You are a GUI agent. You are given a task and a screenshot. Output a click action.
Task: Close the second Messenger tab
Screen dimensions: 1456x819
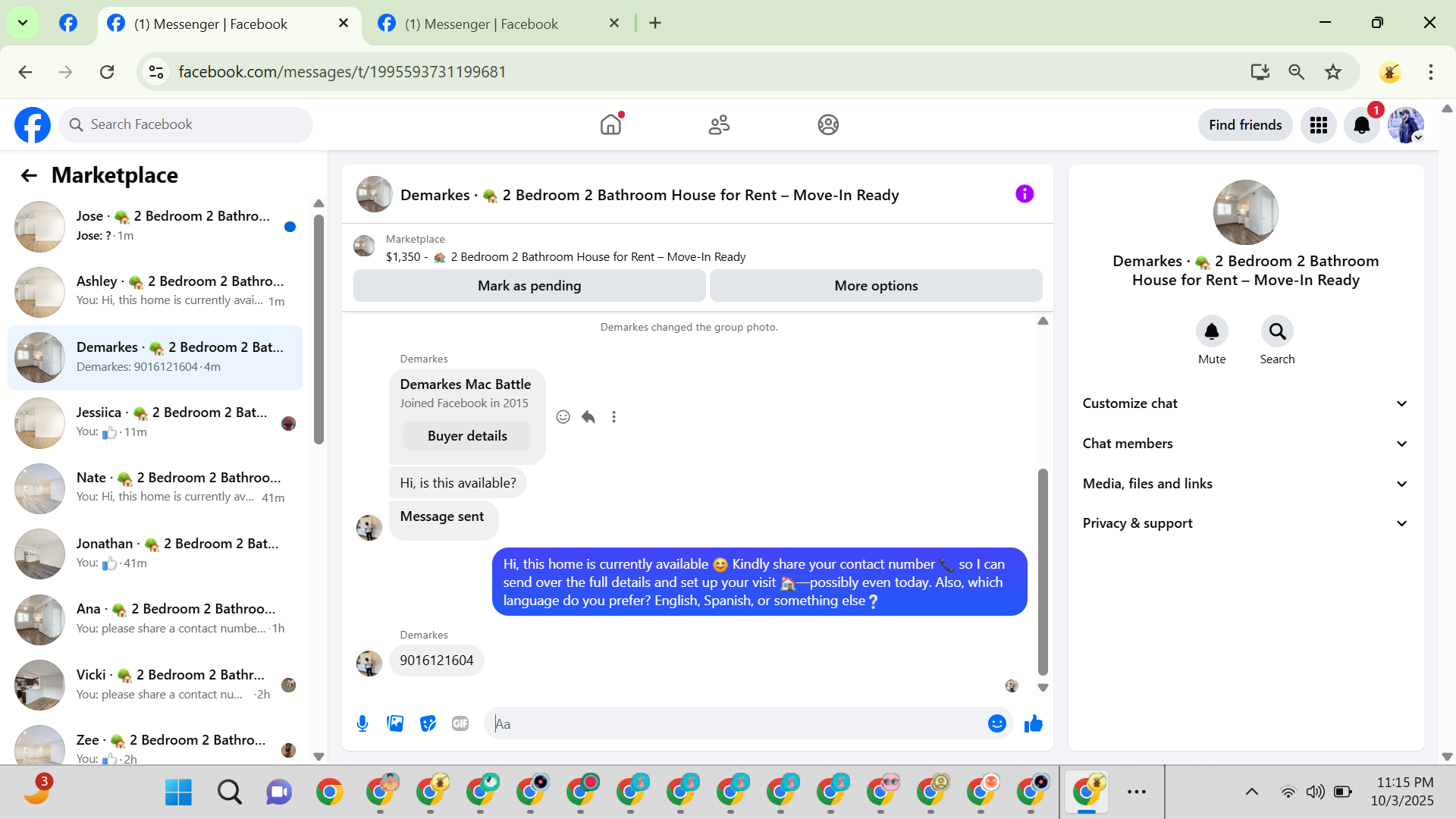614,24
